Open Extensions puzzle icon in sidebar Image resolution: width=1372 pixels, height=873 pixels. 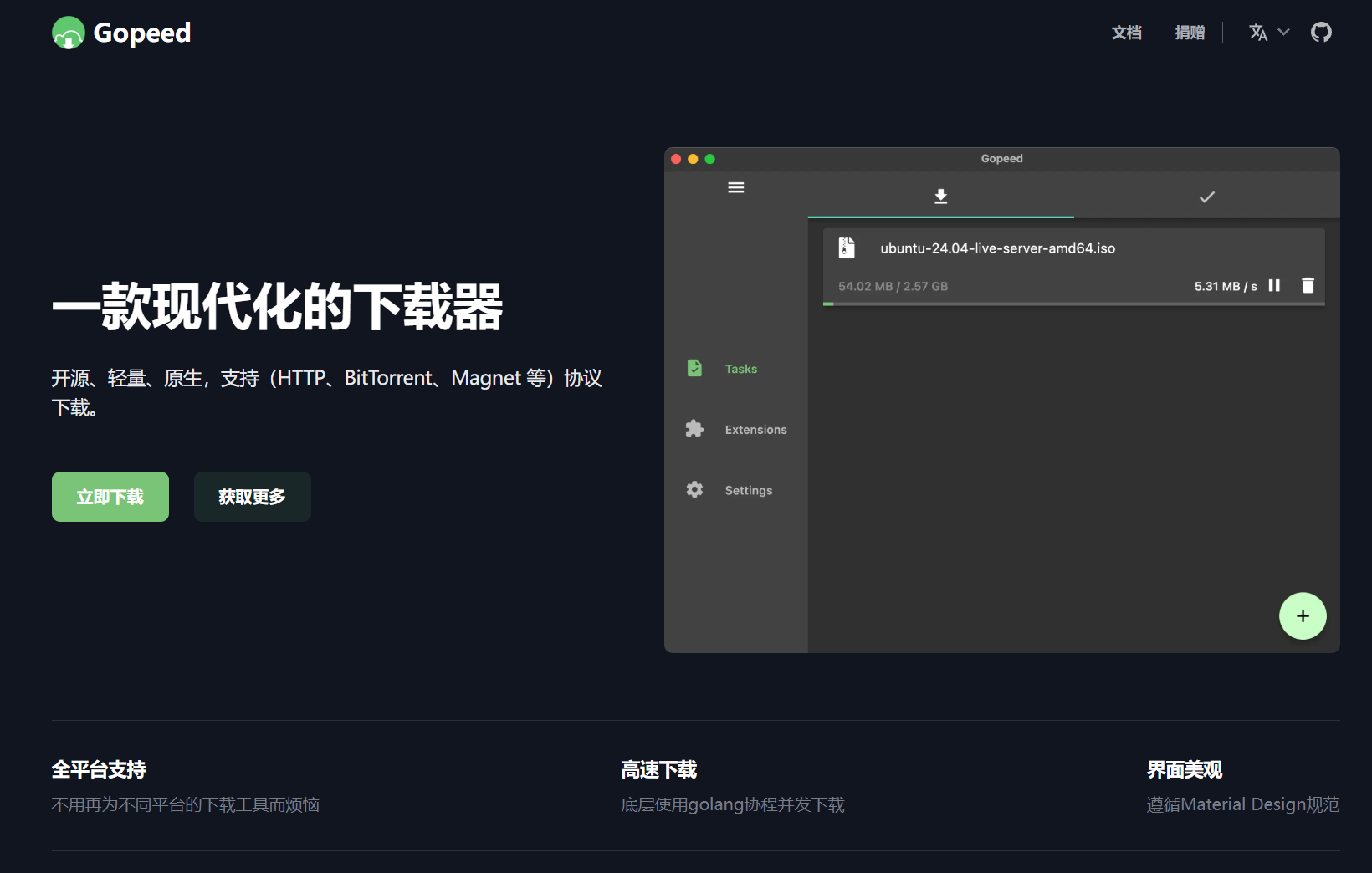pyautogui.click(x=694, y=429)
